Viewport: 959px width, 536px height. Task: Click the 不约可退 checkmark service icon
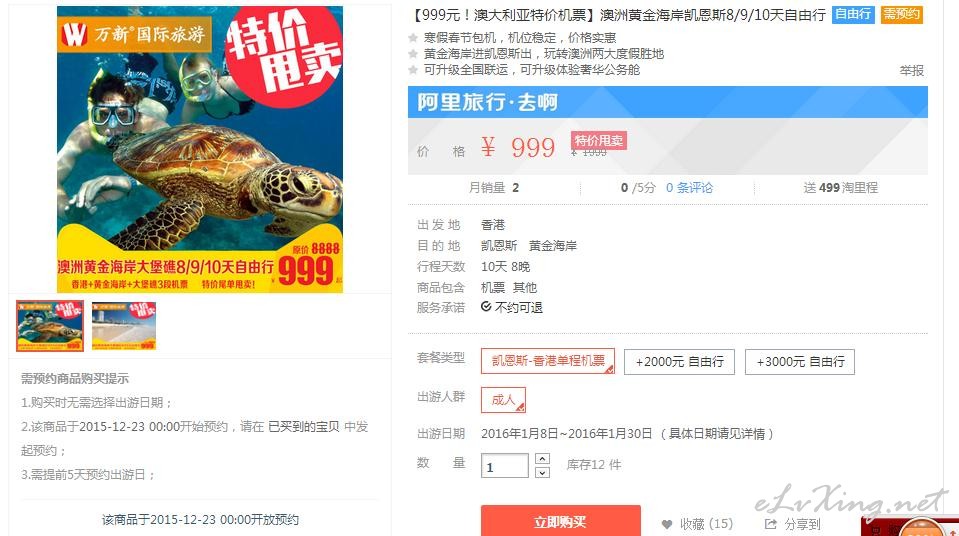(486, 307)
